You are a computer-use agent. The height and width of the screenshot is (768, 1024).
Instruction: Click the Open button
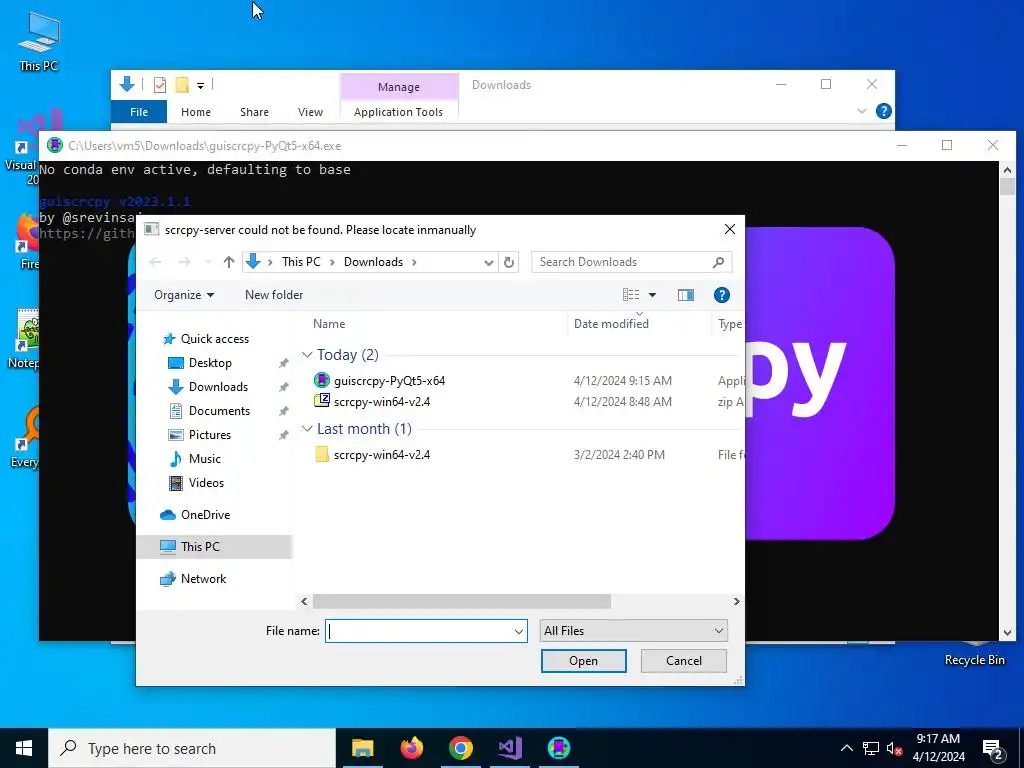(583, 661)
